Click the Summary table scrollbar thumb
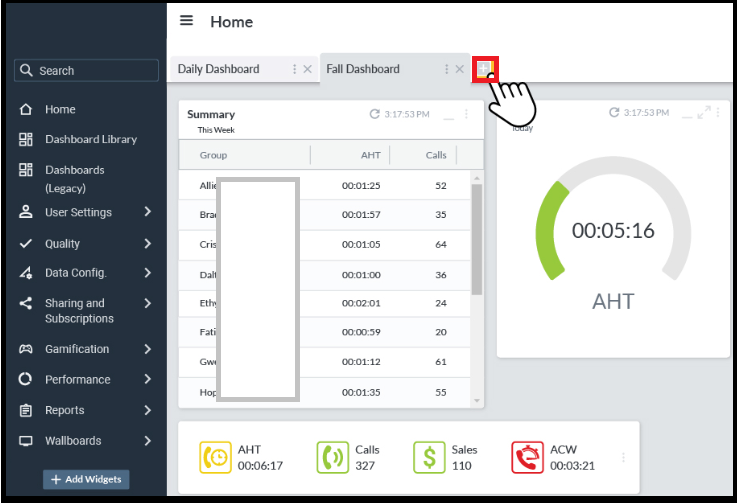Screen dimensions: 737x503 [x=477, y=240]
